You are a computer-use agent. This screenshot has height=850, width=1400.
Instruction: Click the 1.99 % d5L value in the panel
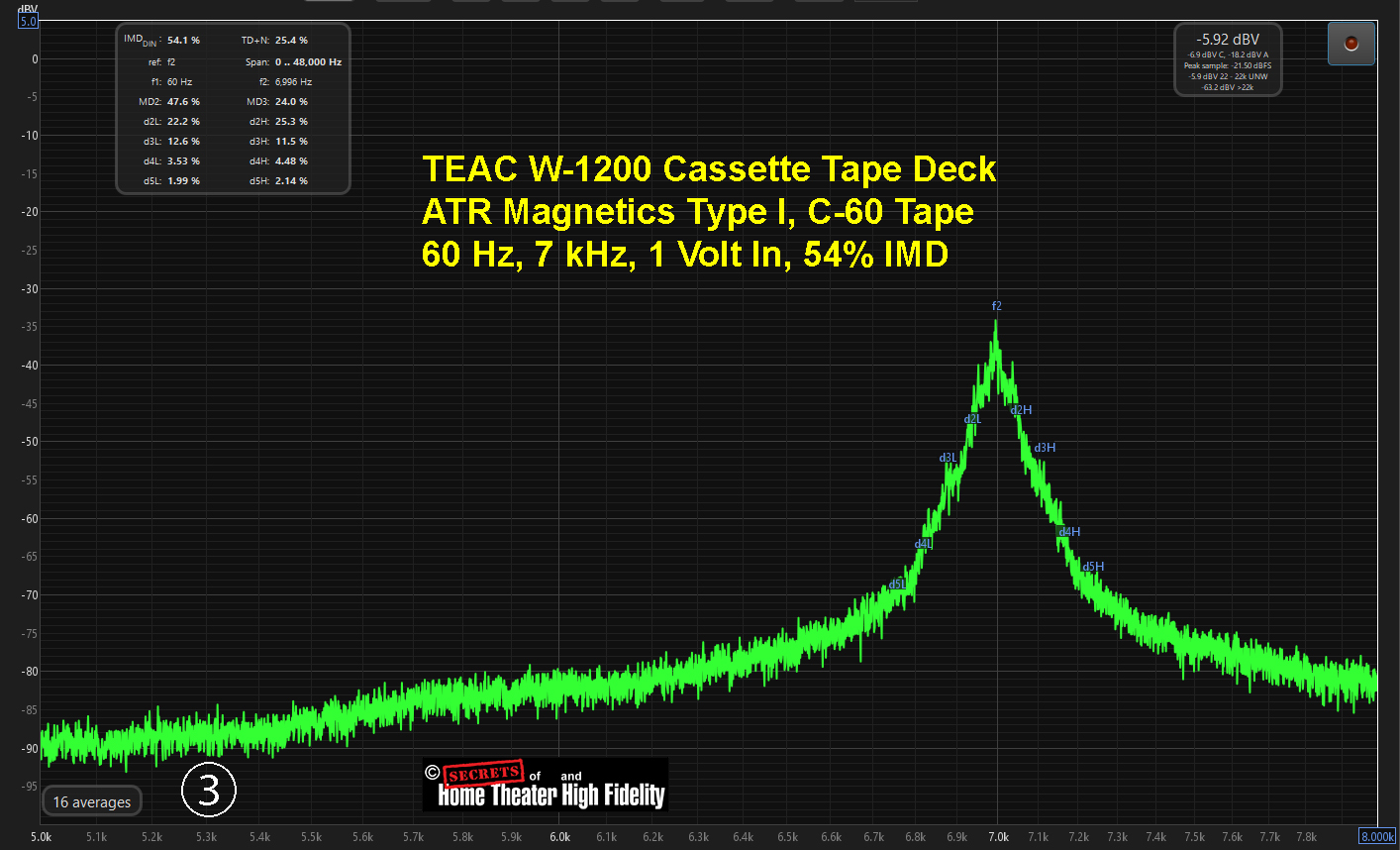pyautogui.click(x=183, y=181)
